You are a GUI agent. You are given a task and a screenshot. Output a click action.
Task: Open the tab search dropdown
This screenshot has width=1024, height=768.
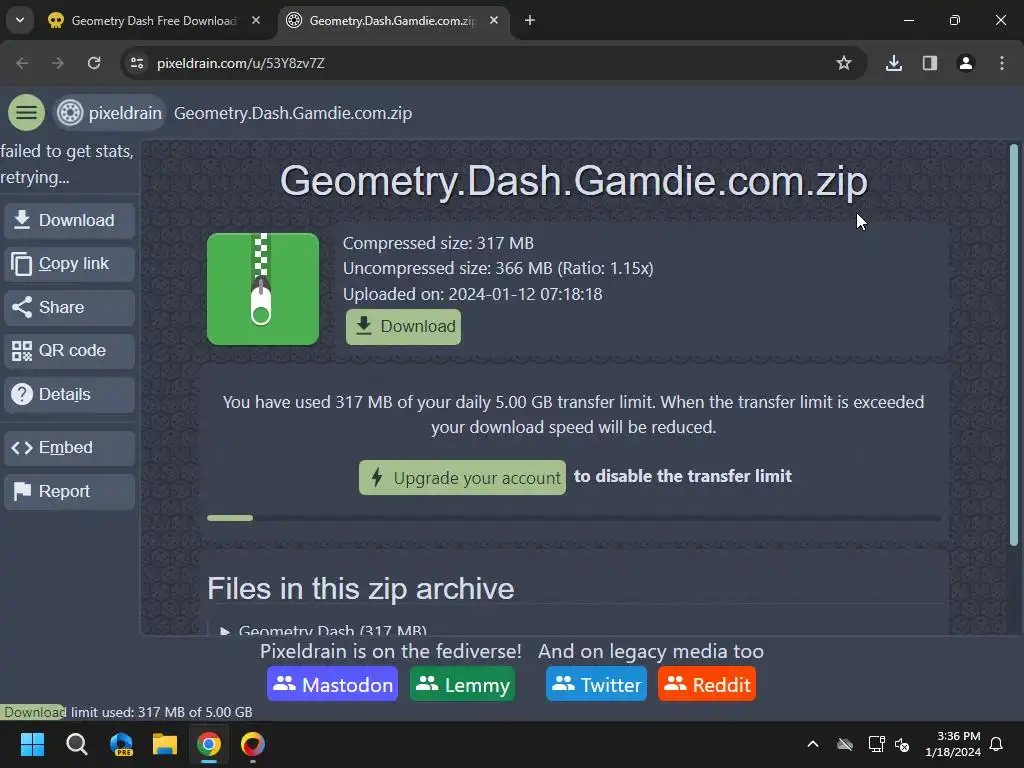coord(20,21)
